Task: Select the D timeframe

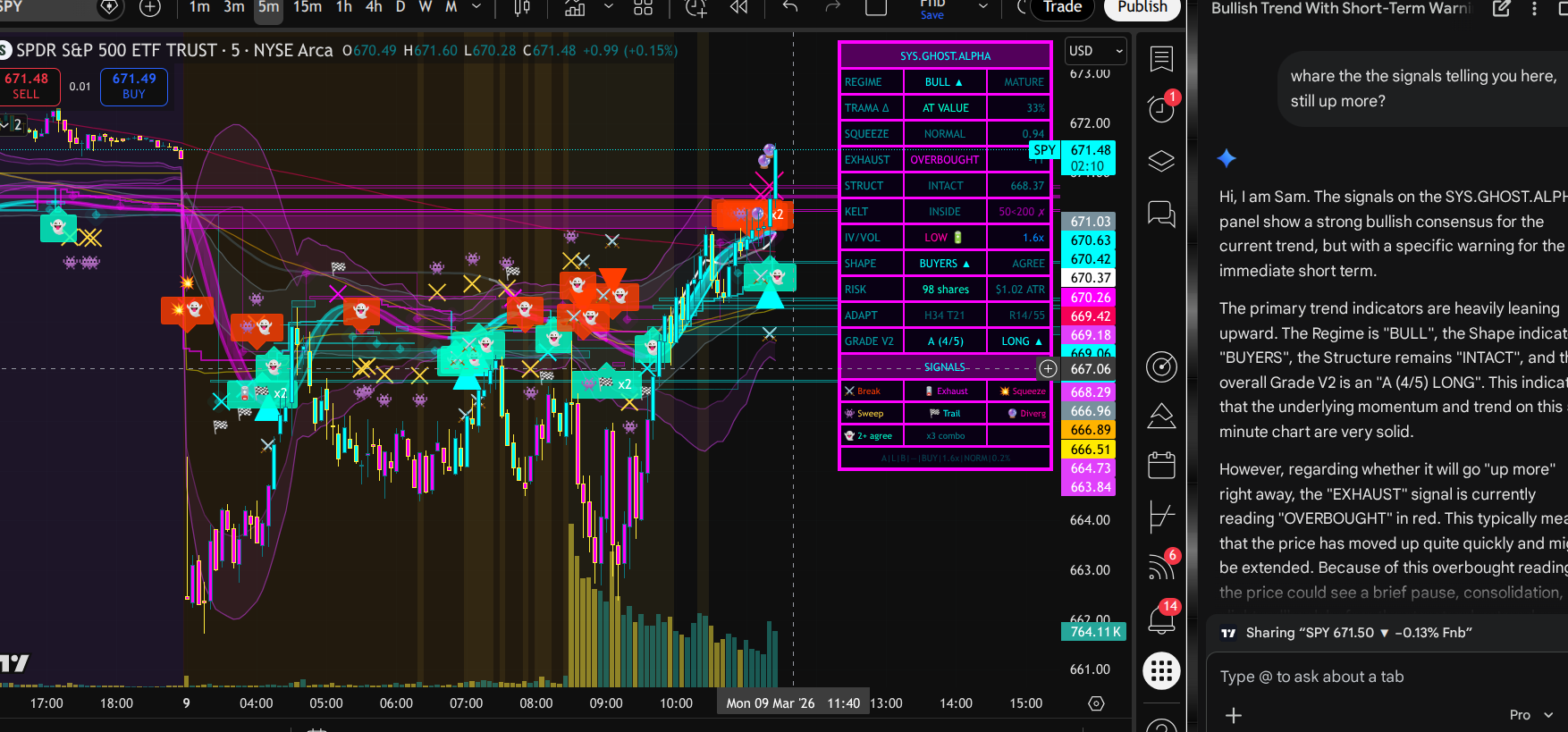Action: [x=400, y=7]
